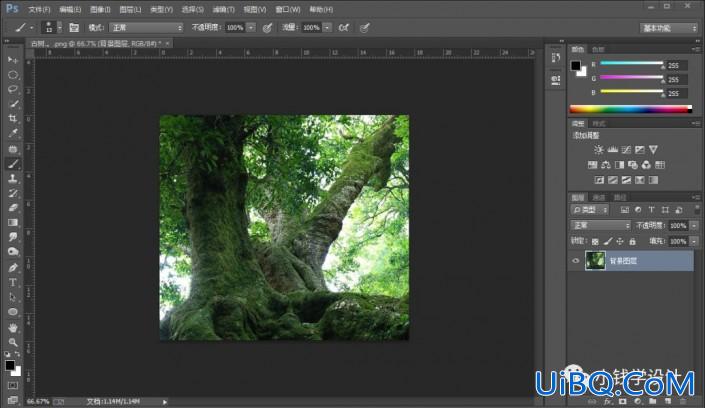The image size is (705, 408).
Task: Select the Elliptical Marquee tool
Action: 13,75
